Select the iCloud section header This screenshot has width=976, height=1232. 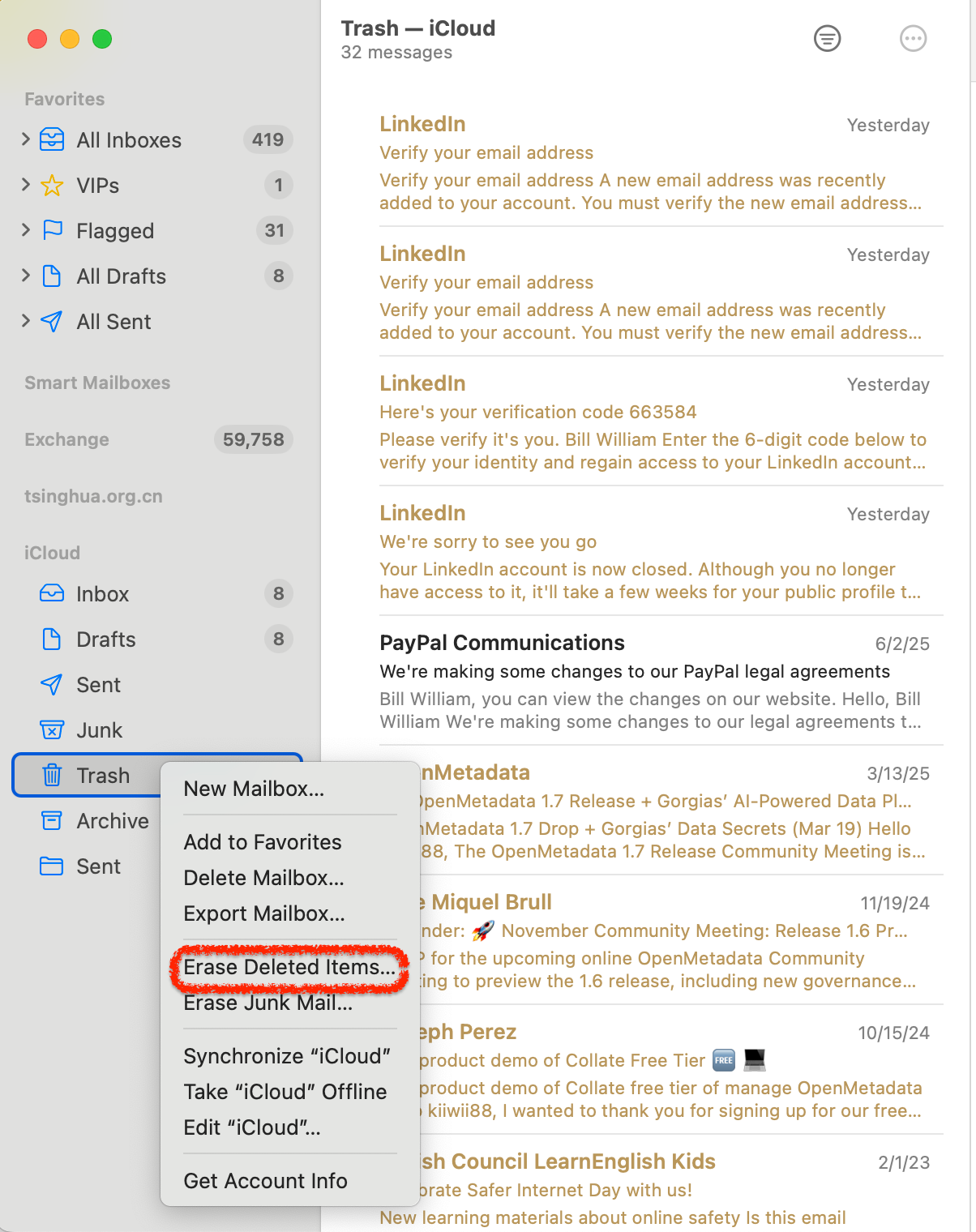(x=52, y=553)
